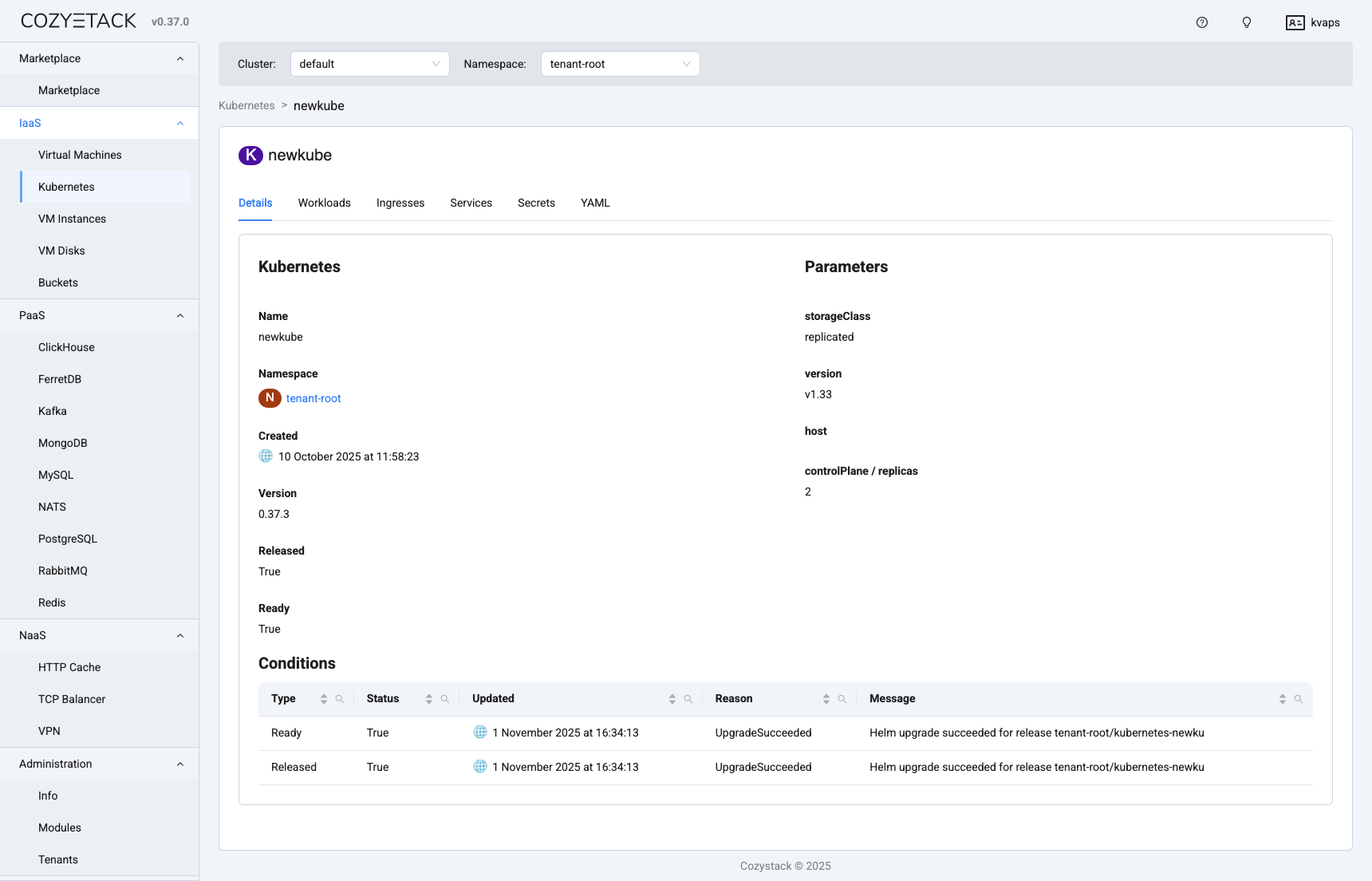
Task: Switch to the Workloads tab
Action: click(x=324, y=203)
